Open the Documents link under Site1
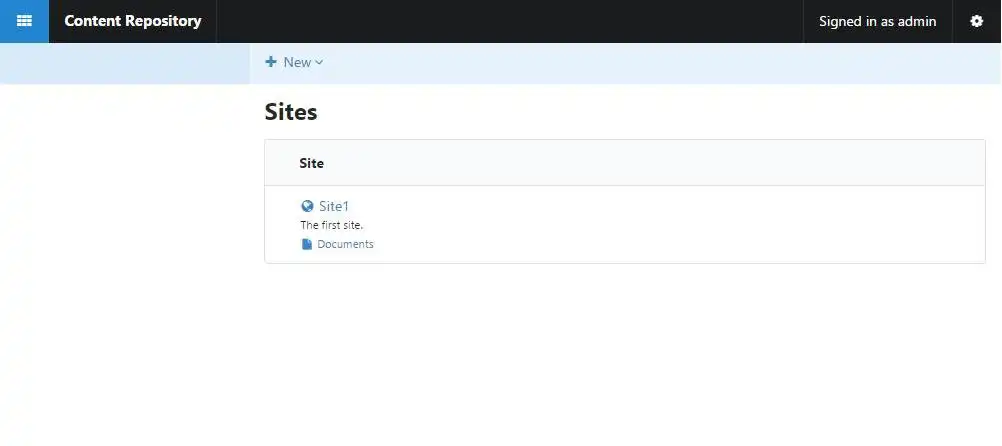 point(345,244)
